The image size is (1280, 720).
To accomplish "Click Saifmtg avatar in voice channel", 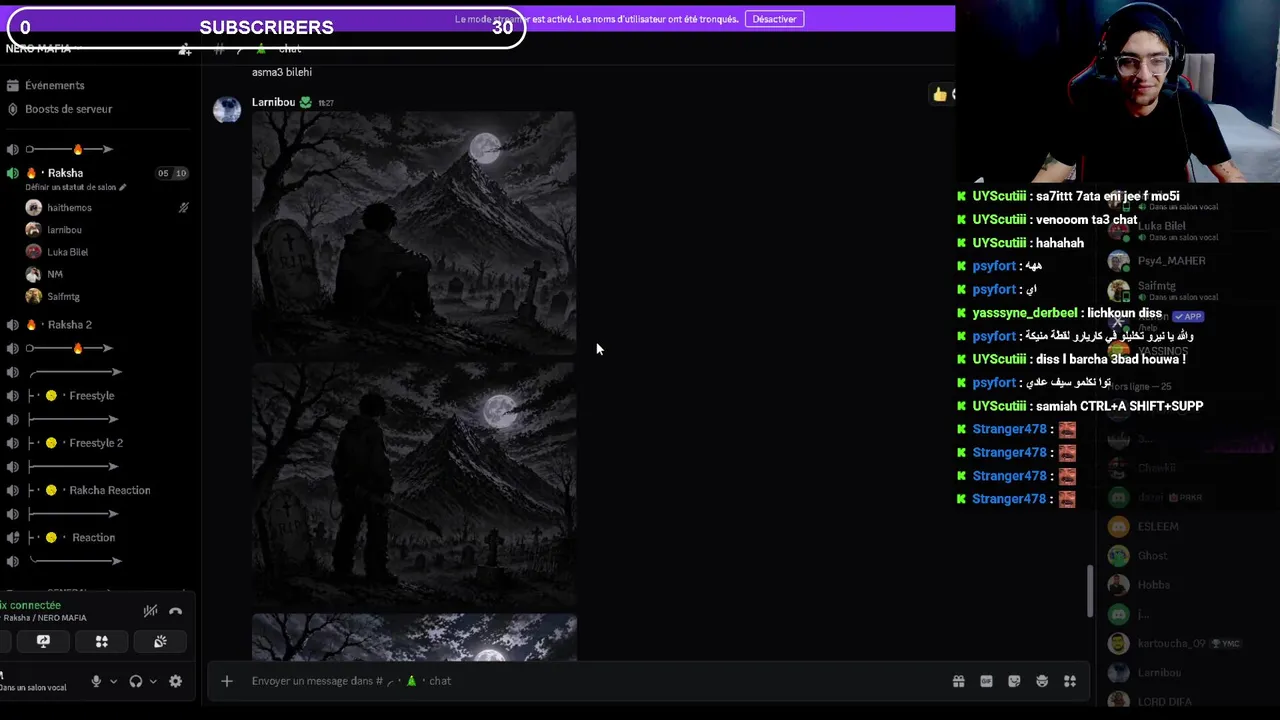I will tap(34, 296).
